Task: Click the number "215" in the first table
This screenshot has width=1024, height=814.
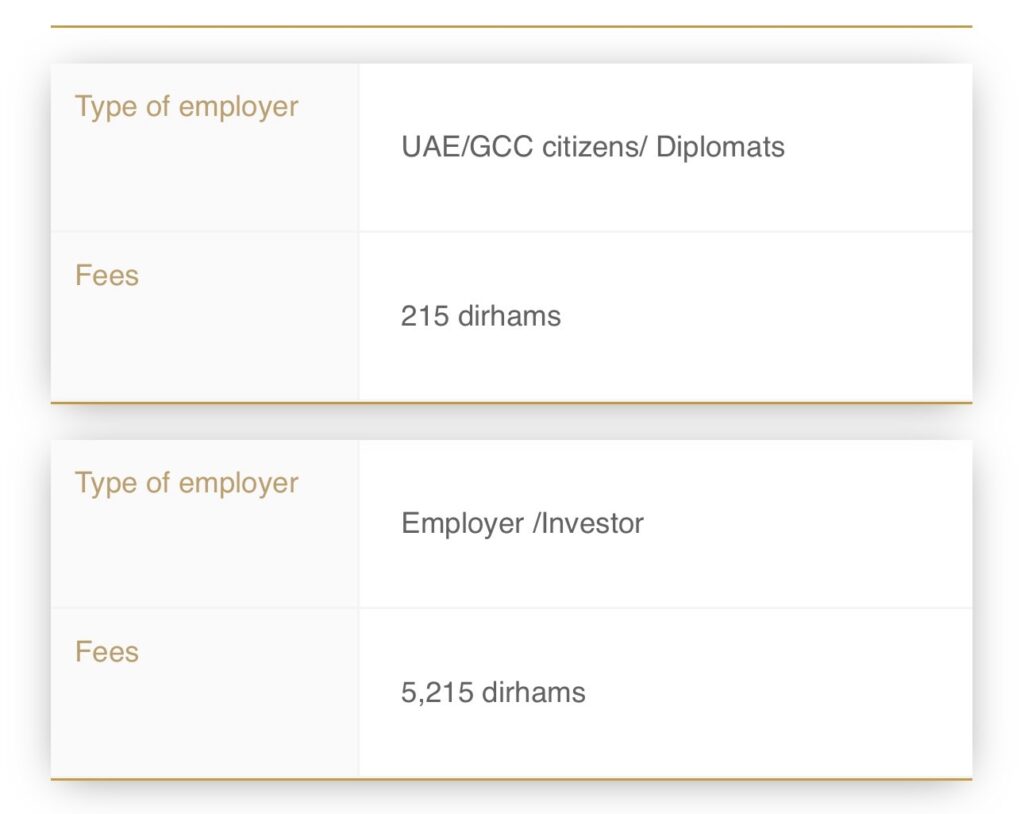Action: click(x=421, y=316)
